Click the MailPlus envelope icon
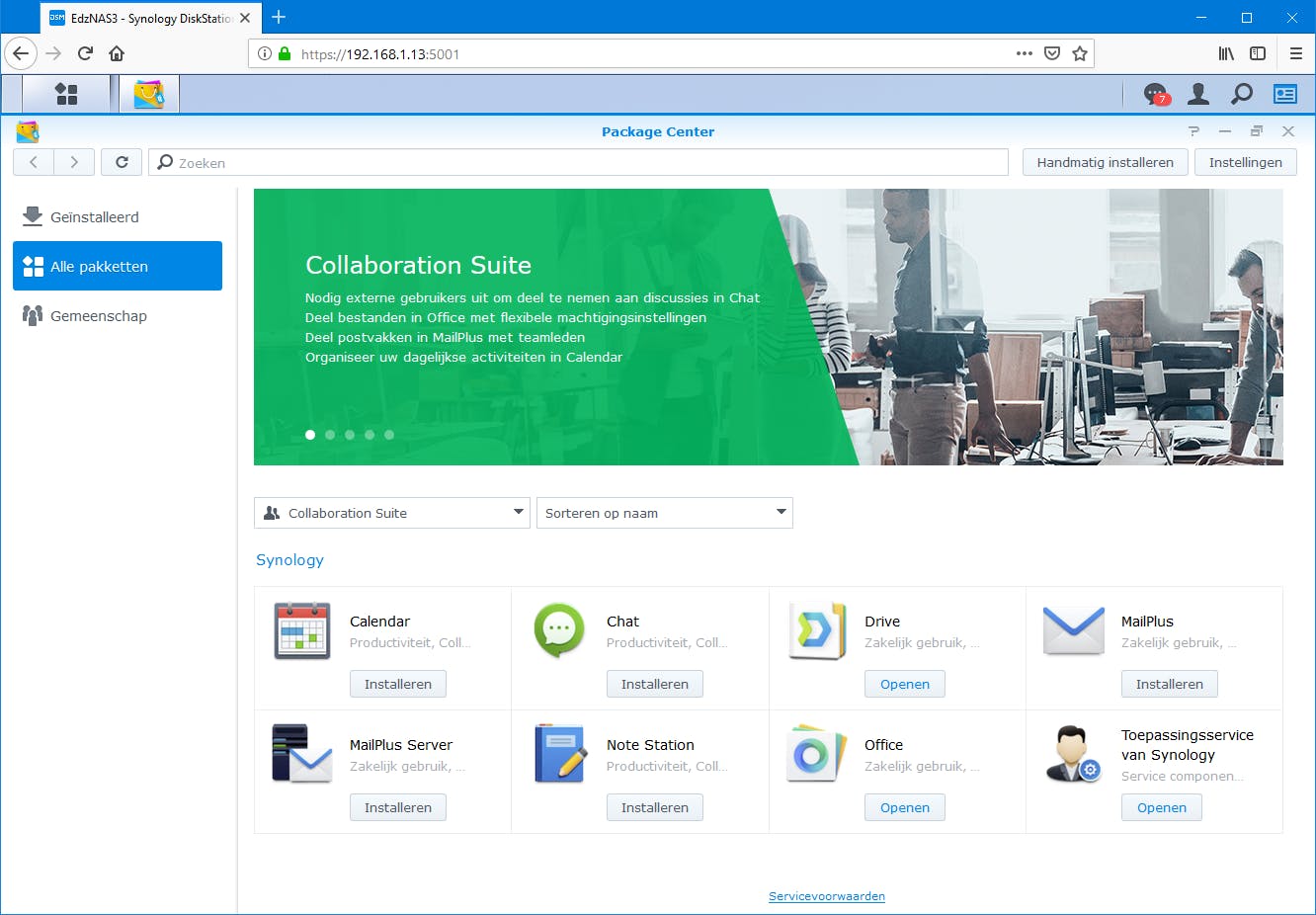1316x915 pixels. [1074, 630]
